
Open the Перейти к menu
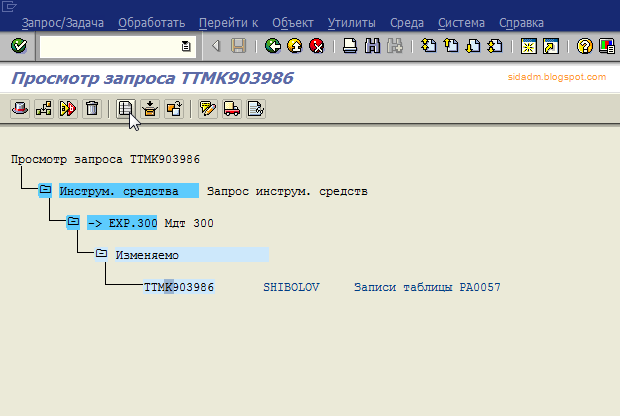coord(229,23)
